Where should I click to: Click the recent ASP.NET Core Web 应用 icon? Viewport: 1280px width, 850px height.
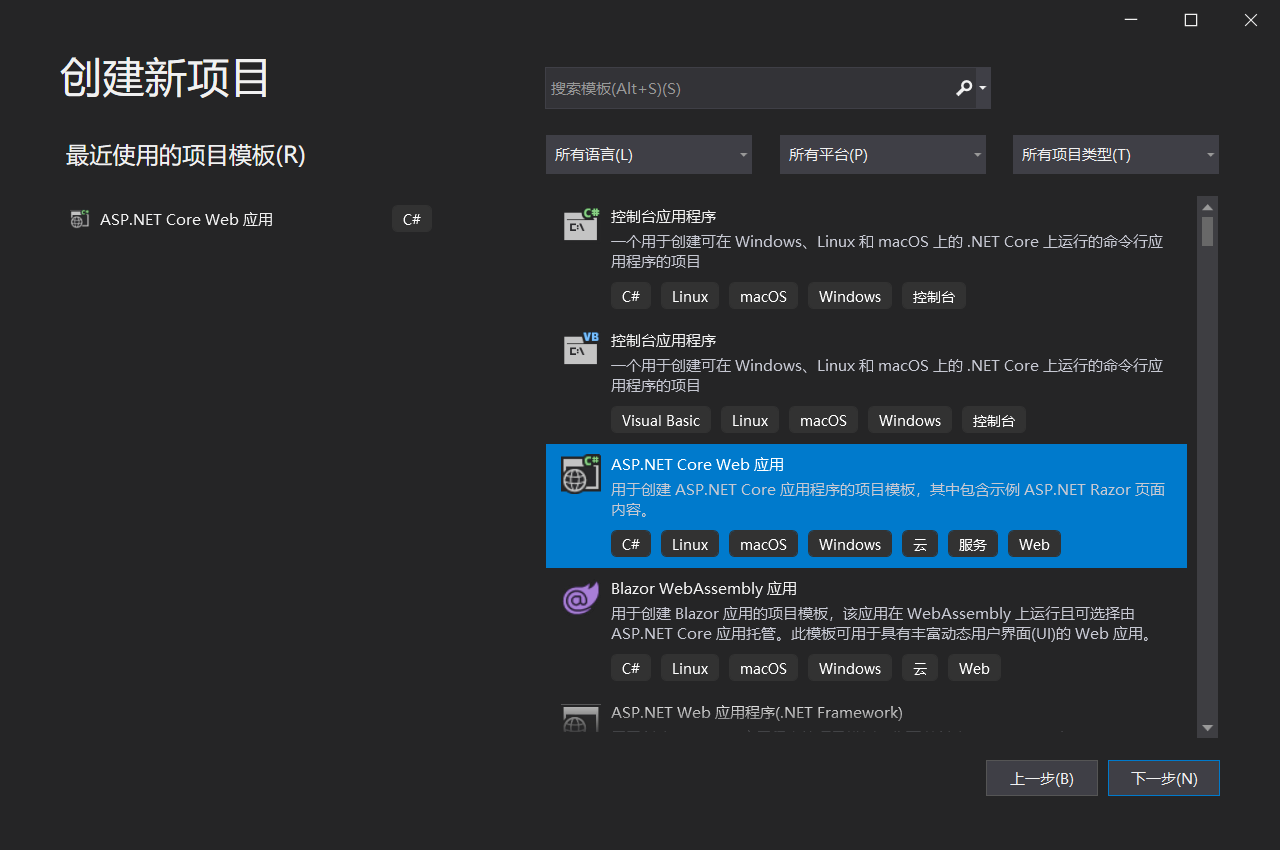pyautogui.click(x=79, y=219)
